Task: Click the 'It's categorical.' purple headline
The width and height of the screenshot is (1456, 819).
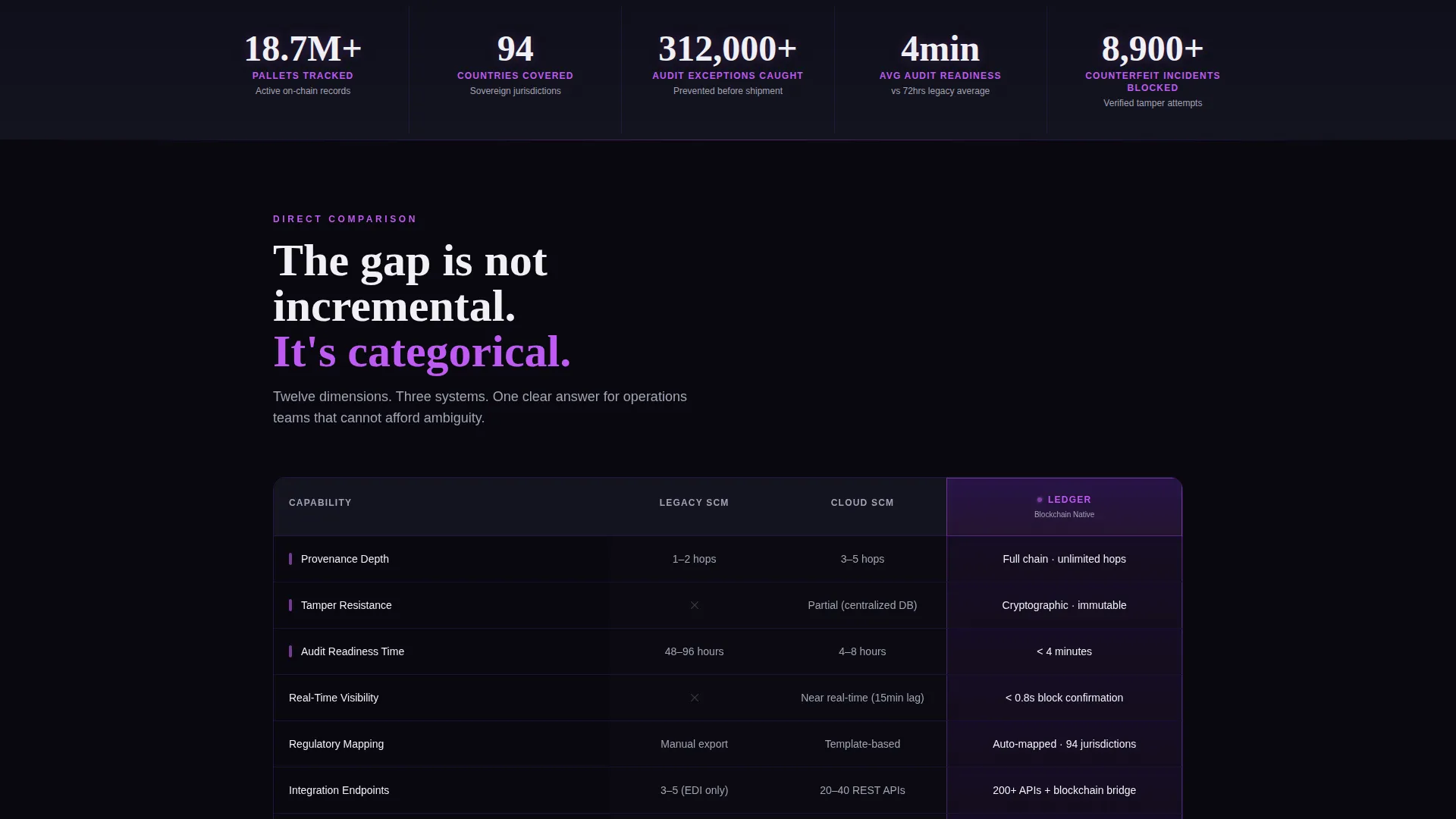Action: (x=422, y=352)
